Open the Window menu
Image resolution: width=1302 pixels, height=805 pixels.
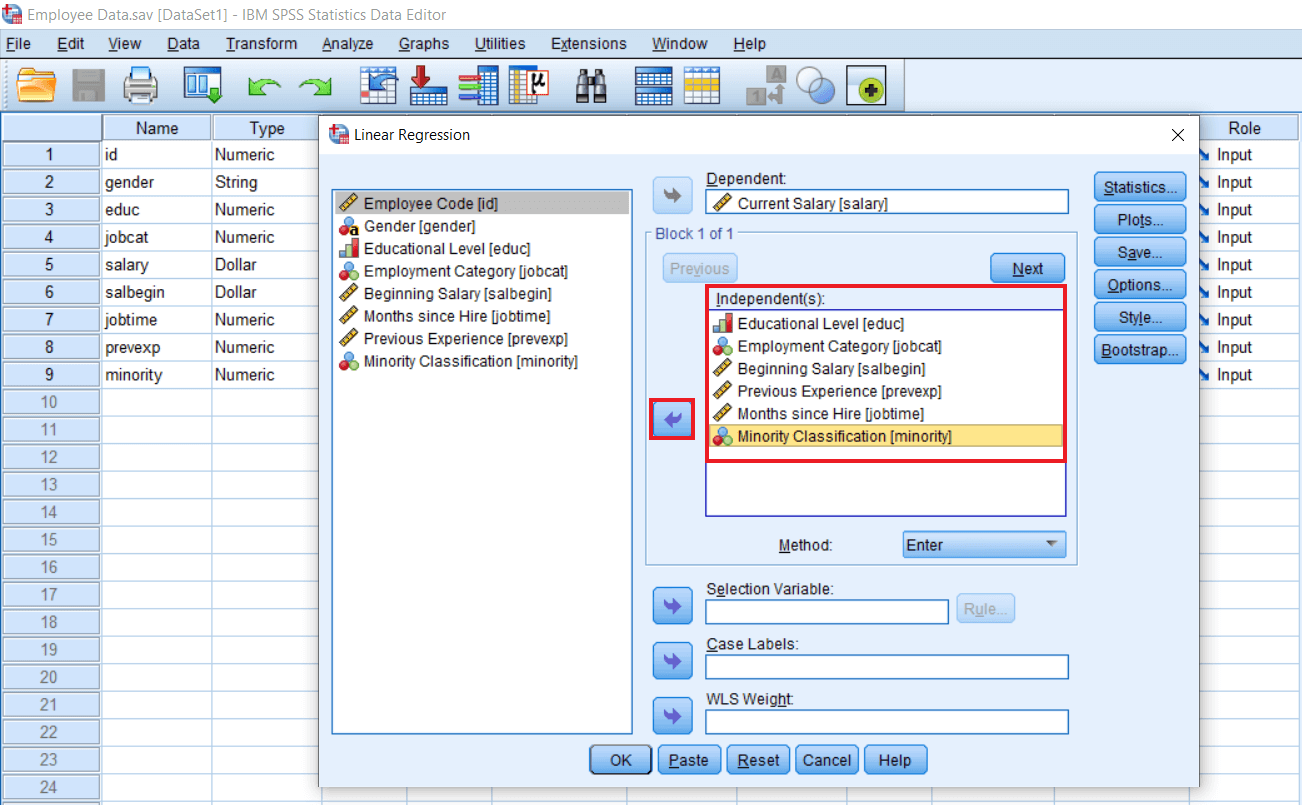[680, 44]
